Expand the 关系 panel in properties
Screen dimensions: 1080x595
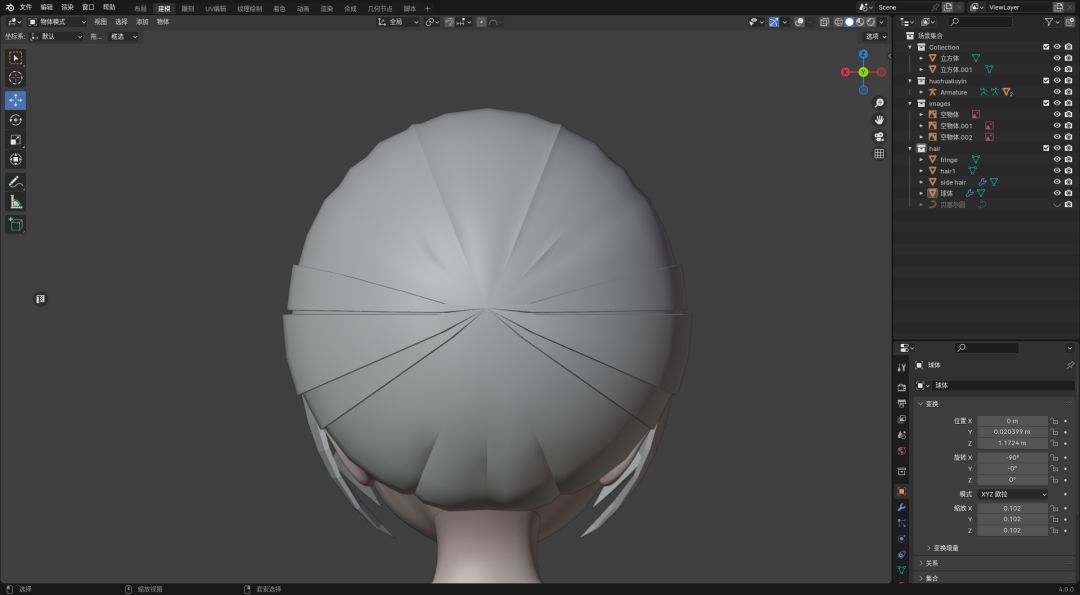931,563
